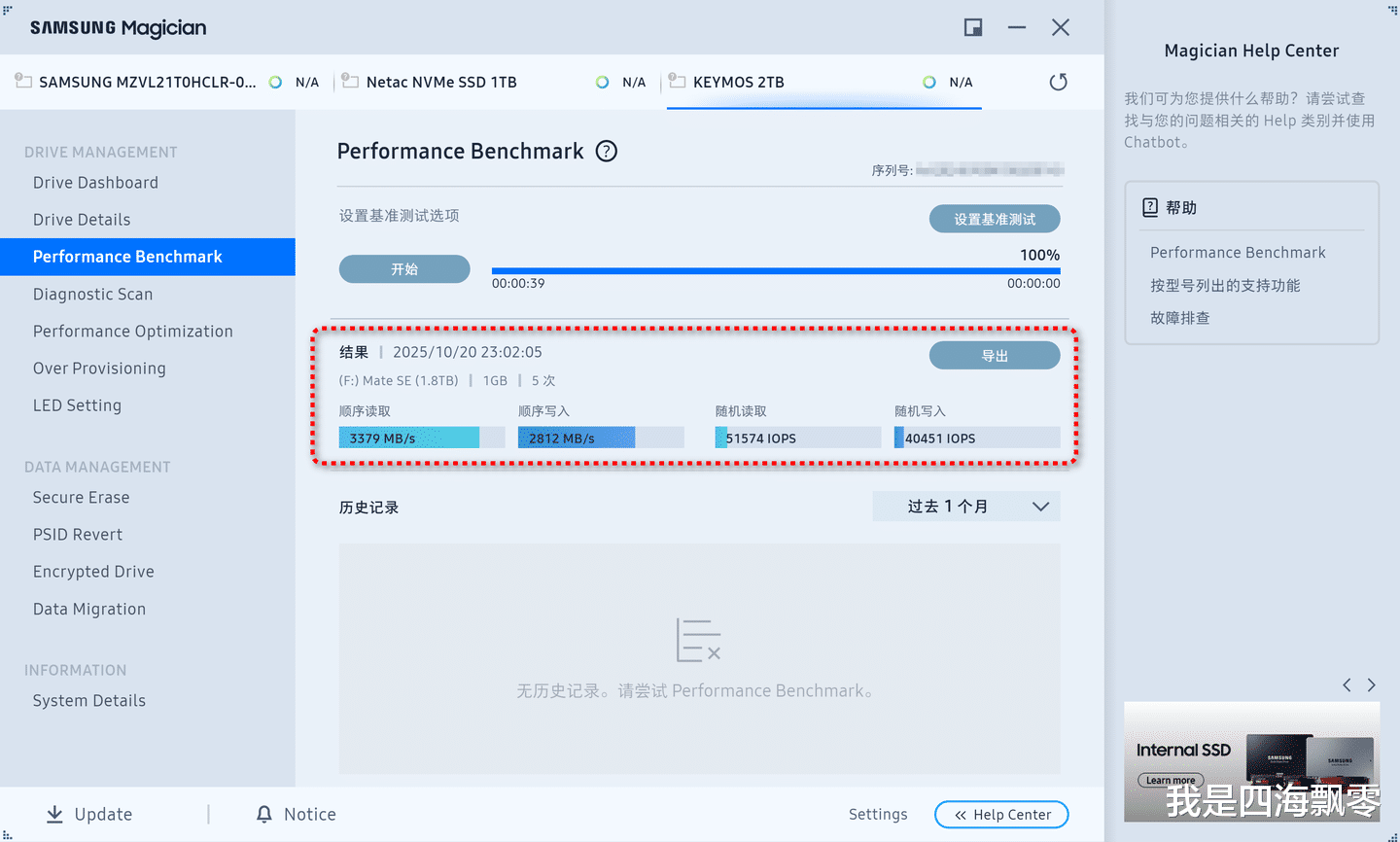
Task: Click the 导出 export button
Action: pyautogui.click(x=995, y=356)
